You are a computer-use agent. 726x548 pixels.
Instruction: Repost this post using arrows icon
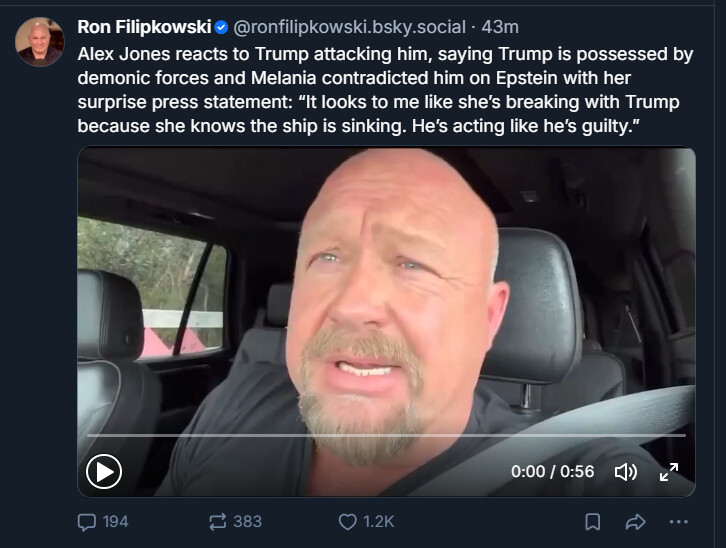[x=216, y=521]
